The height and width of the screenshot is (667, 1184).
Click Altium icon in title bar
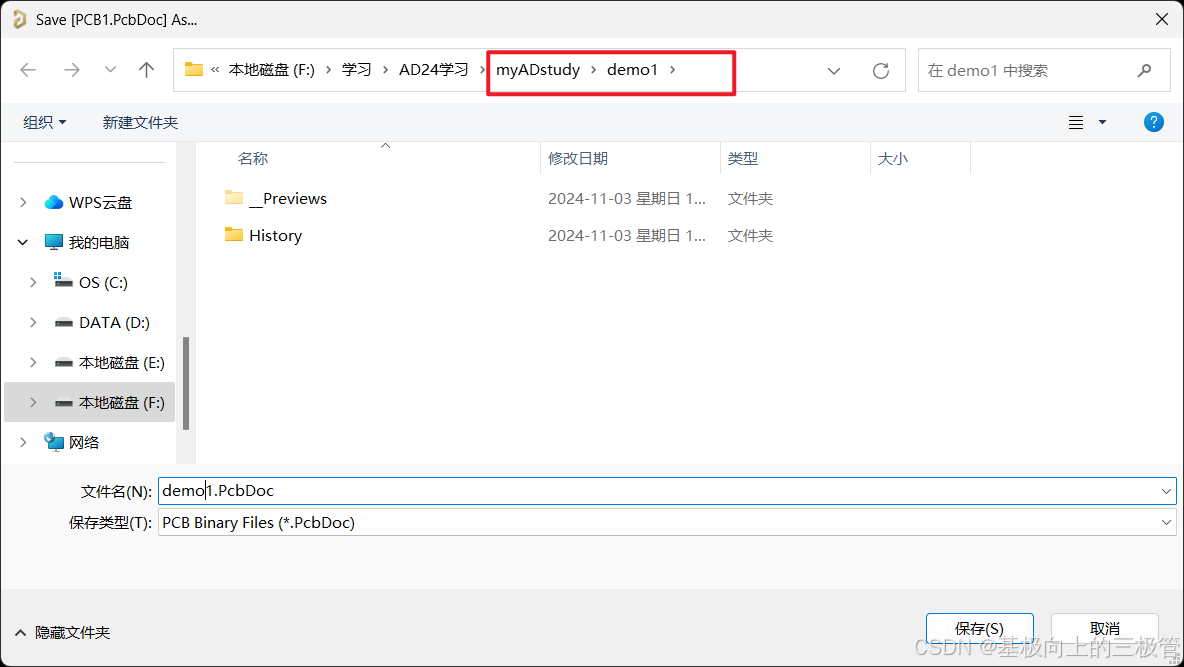pos(20,20)
